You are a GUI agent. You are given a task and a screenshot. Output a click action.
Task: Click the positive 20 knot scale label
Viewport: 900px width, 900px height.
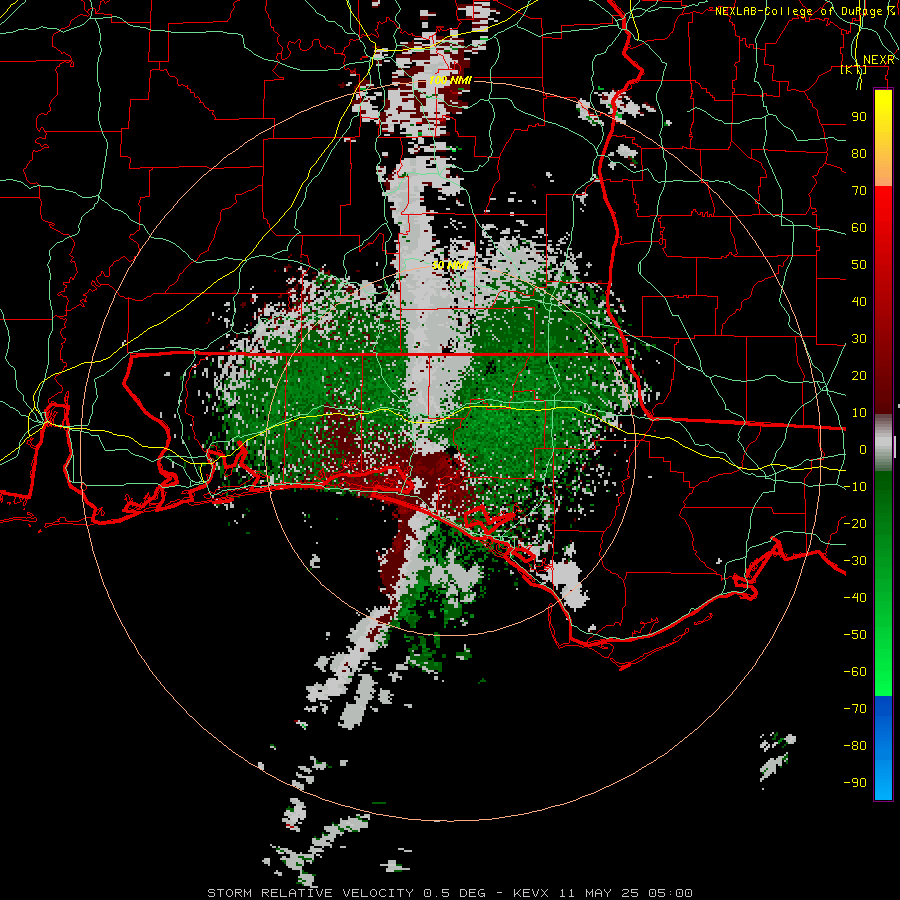pos(859,375)
